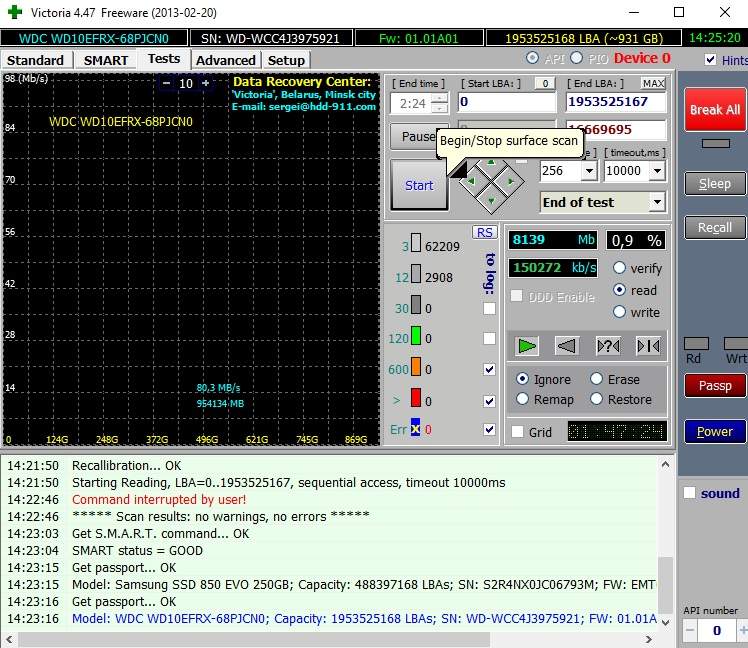Click the down arrow on navigation diamond

click(x=491, y=200)
